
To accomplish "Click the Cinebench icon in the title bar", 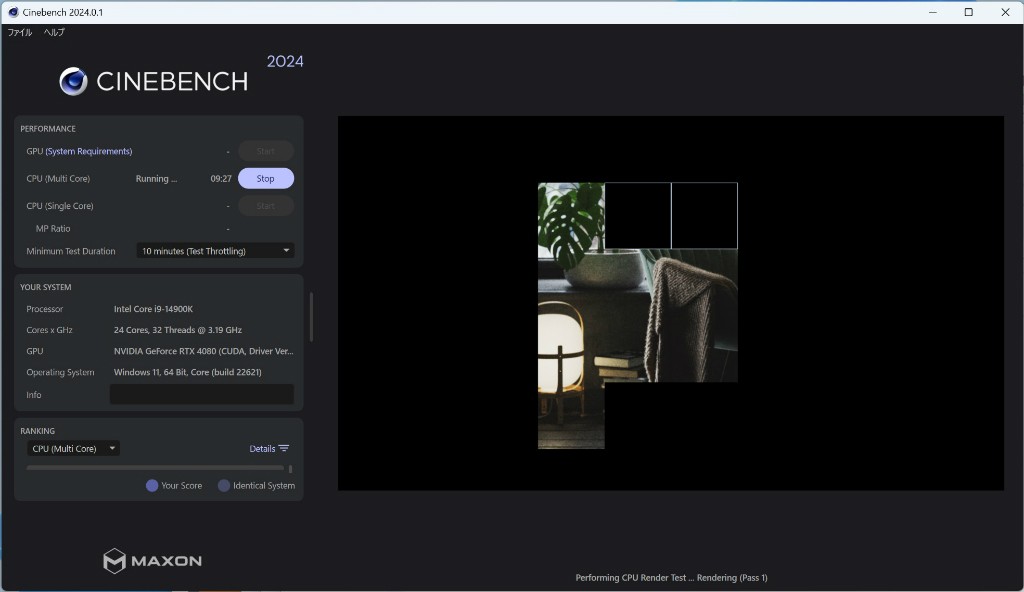I will (12, 12).
